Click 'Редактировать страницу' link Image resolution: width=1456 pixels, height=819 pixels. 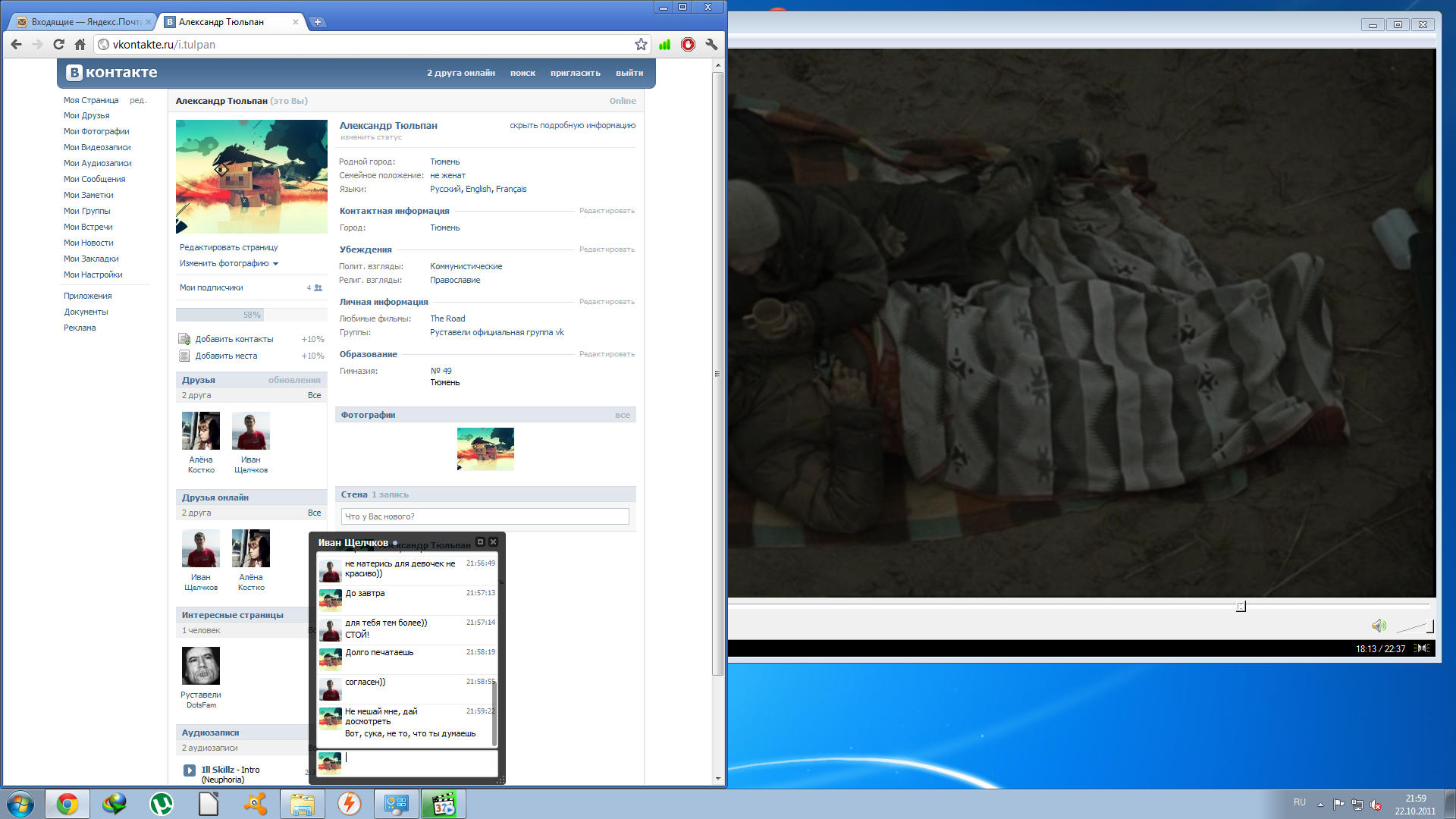(228, 247)
